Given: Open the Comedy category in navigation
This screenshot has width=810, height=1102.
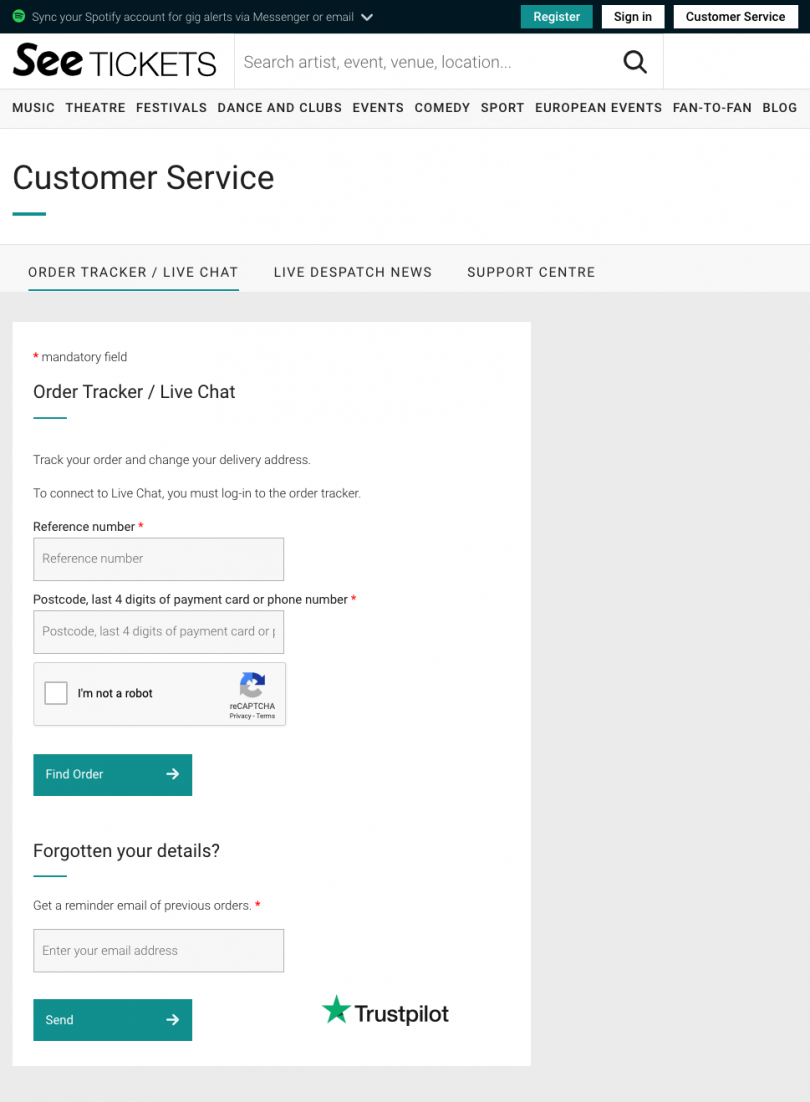Looking at the screenshot, I should tap(442, 108).
